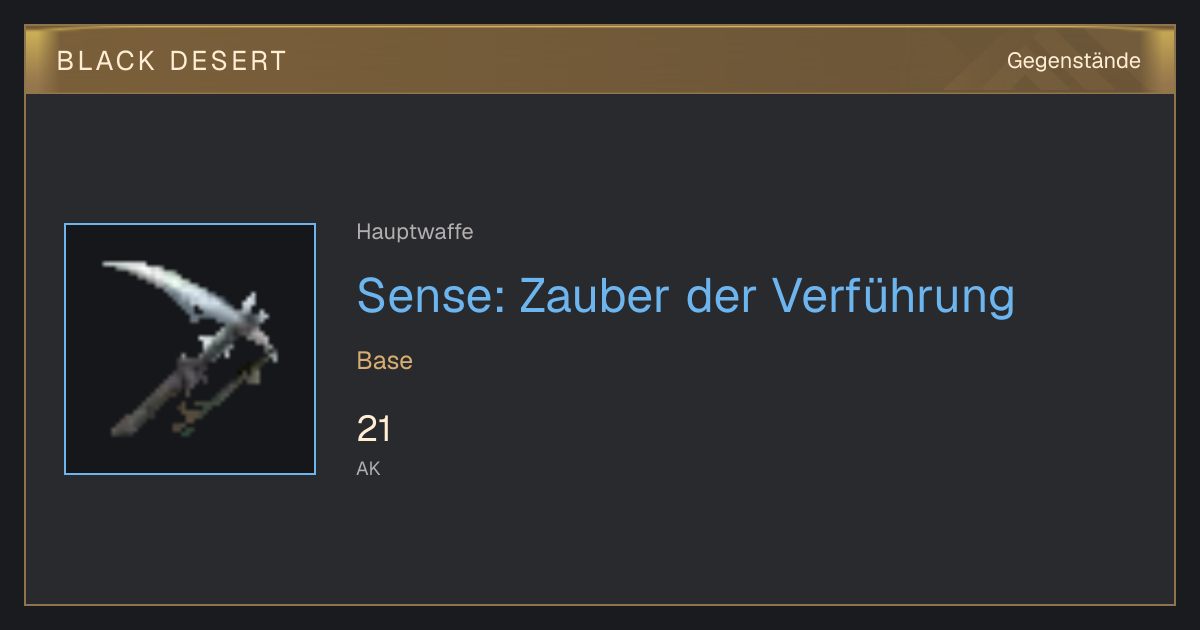Click the AK stat label
Screen dimensions: 1200x630
coord(368,468)
